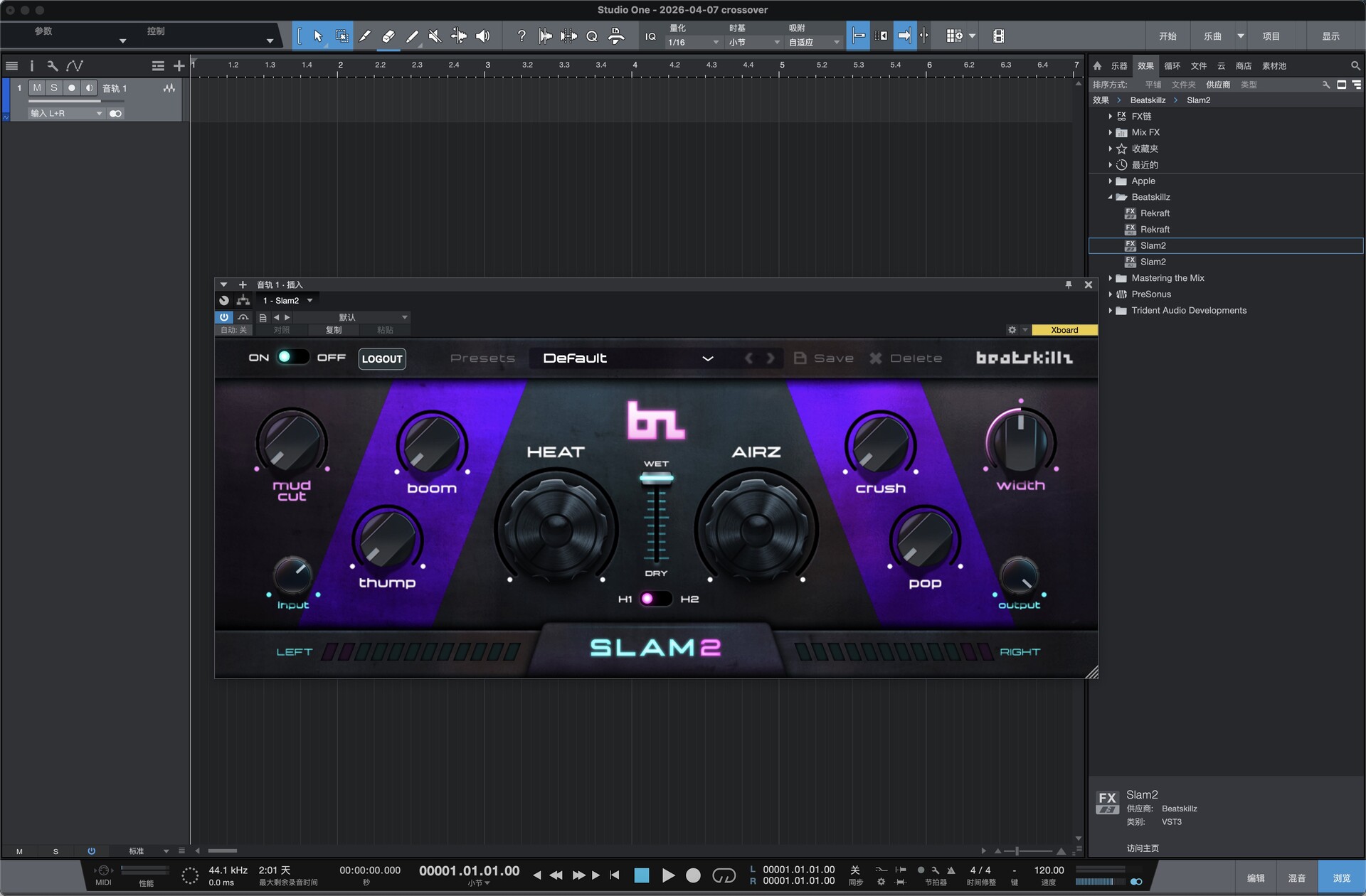The height and width of the screenshot is (896, 1366).
Task: Click the video track film icon
Action: point(998,36)
